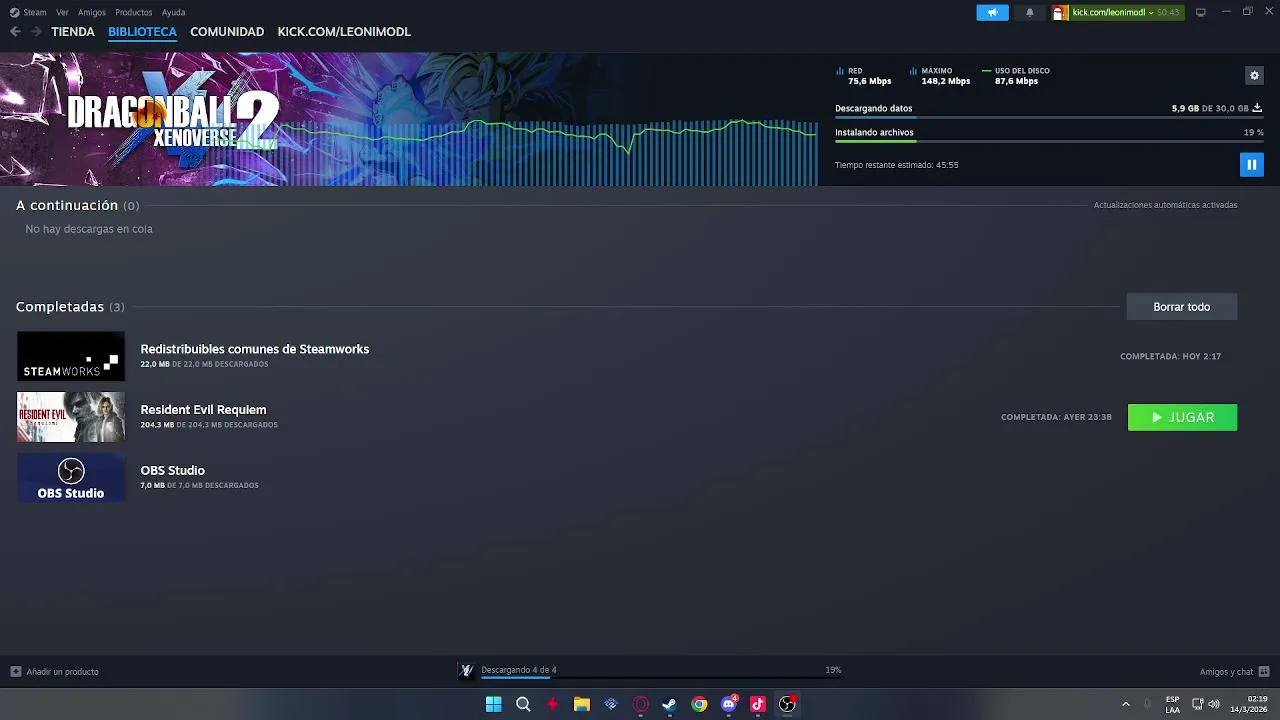Click the USO DEL DISCO 87,6 Mbps stat

[x=1016, y=76]
